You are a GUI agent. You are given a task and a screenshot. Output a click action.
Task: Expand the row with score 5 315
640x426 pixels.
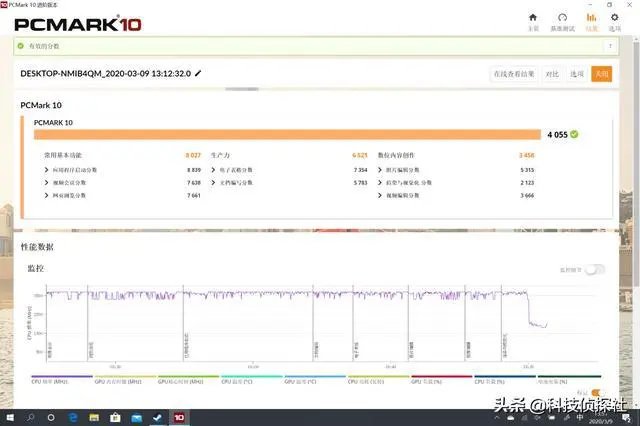(380, 170)
